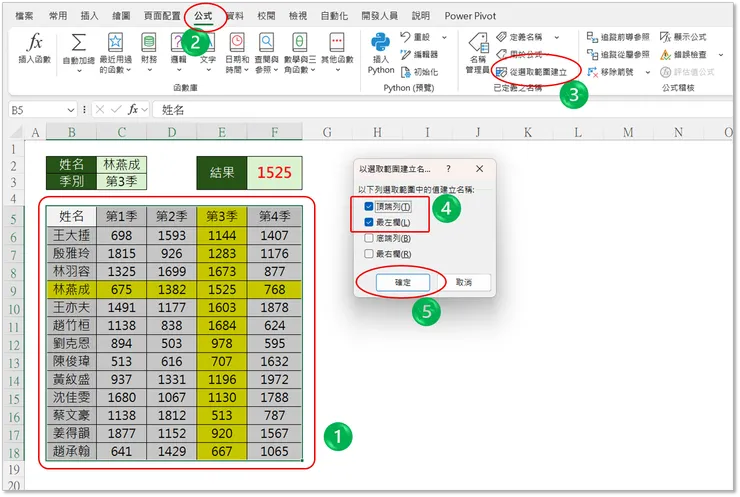The image size is (740, 497).
Task: Enable Bottom row (底端列) checkbox
Action: click(369, 238)
